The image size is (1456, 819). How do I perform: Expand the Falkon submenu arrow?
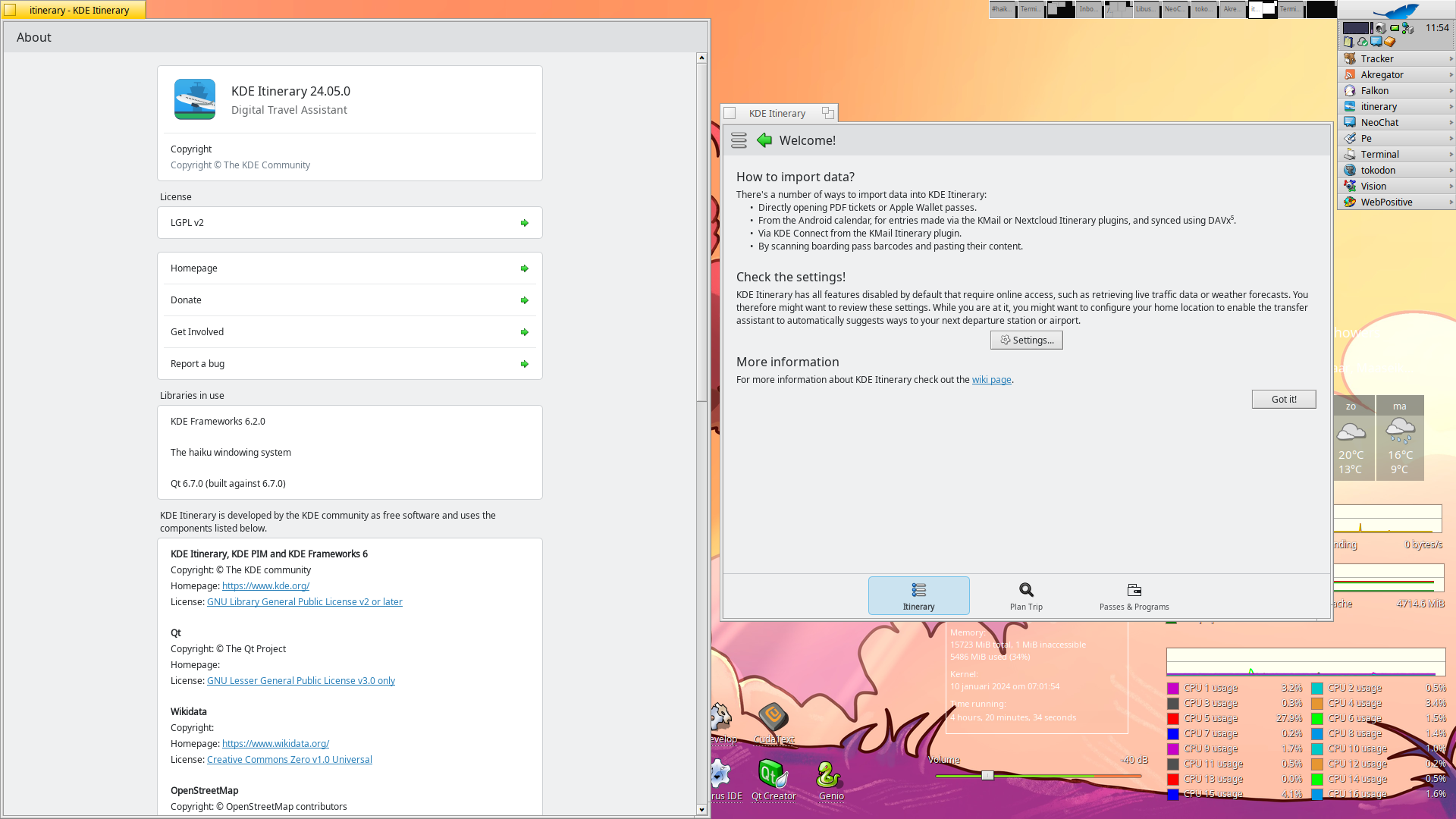point(1451,91)
